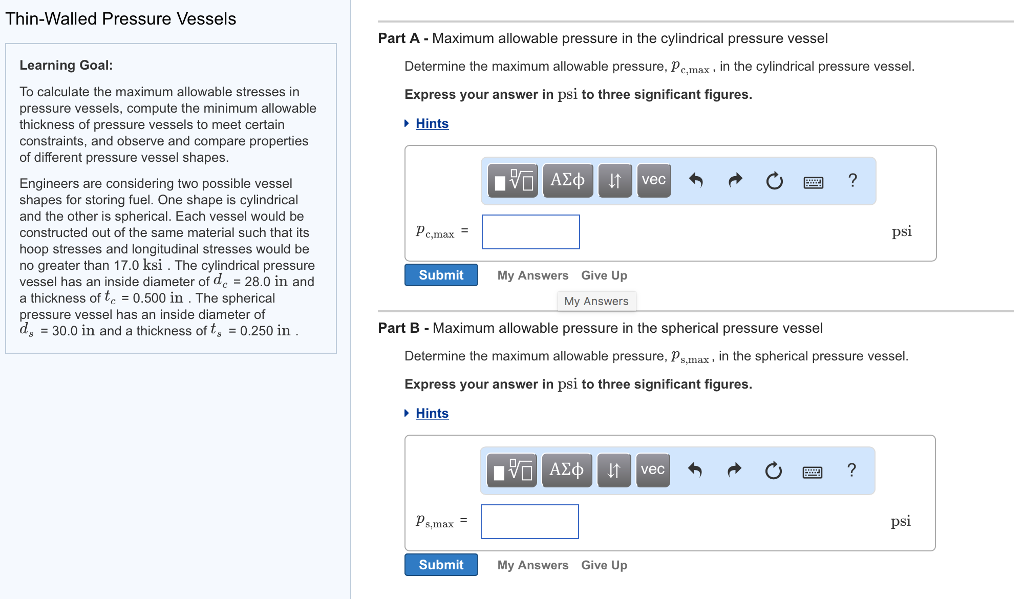Undo last entry in Part A
Viewport: 1024px width, 599px height.
pyautogui.click(x=697, y=181)
